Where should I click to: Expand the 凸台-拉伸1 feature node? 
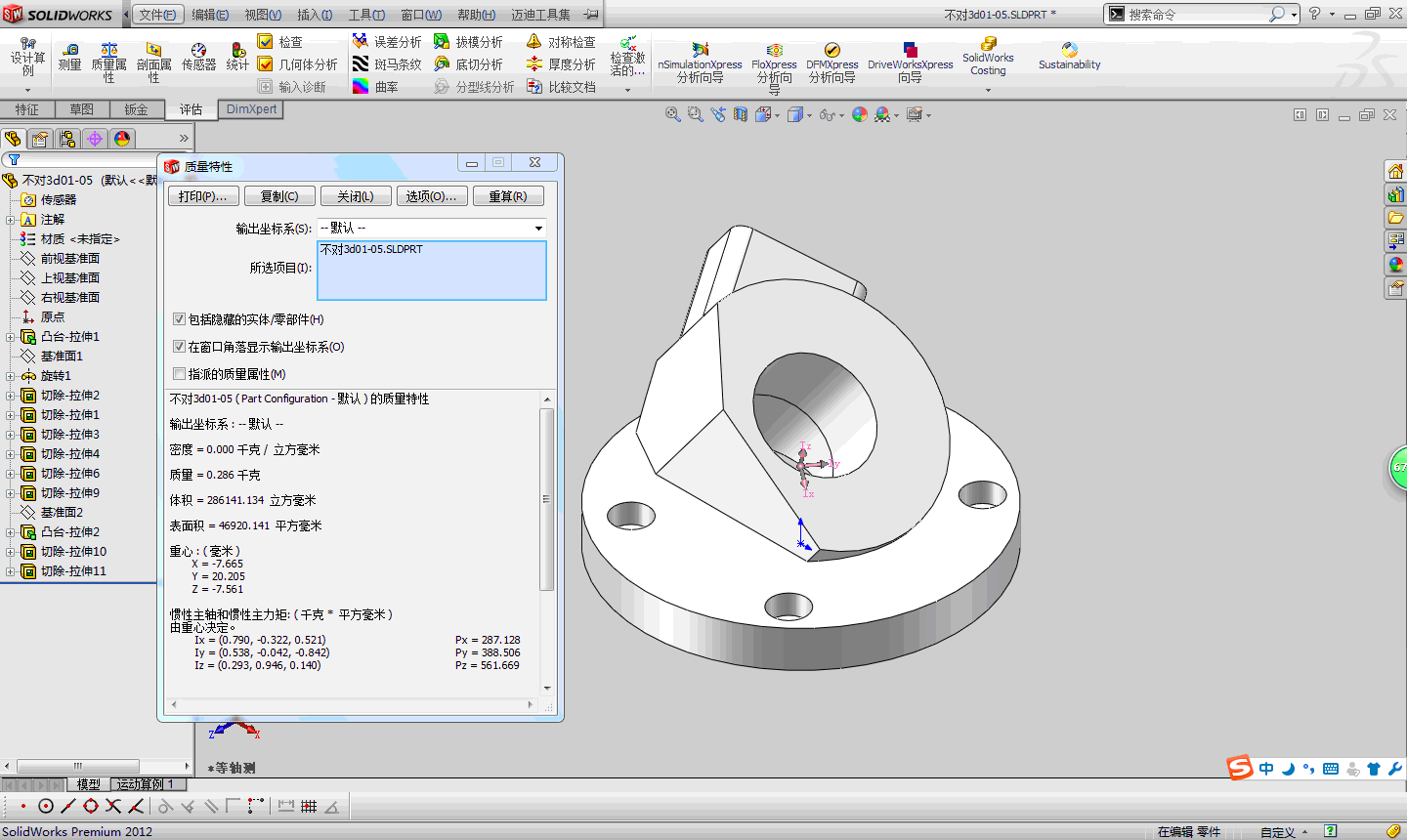pyautogui.click(x=10, y=337)
